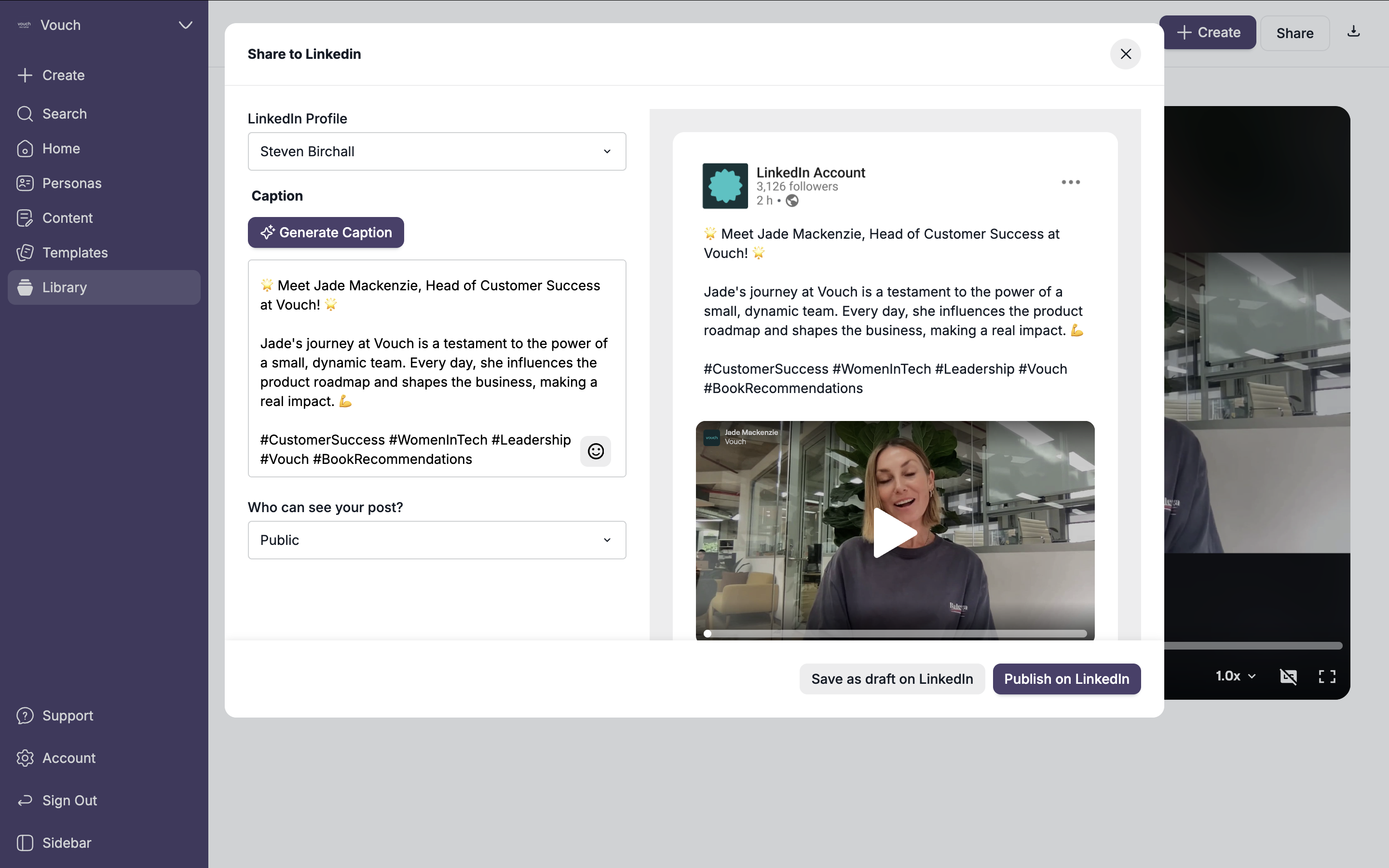Click the 'LinkedIn Account' name in preview
This screenshot has height=868, width=1389.
pyautogui.click(x=810, y=172)
